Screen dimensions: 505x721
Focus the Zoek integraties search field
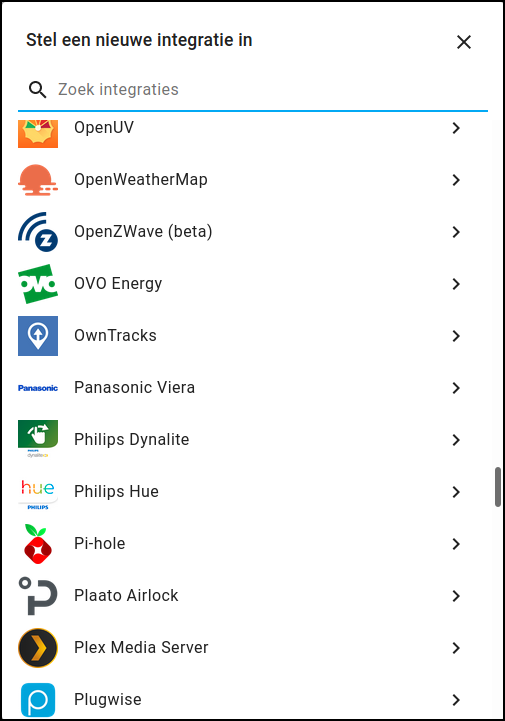pos(252,89)
